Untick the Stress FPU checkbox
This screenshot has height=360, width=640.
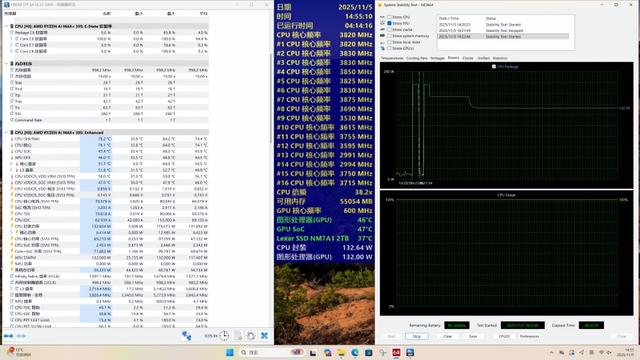389,23
